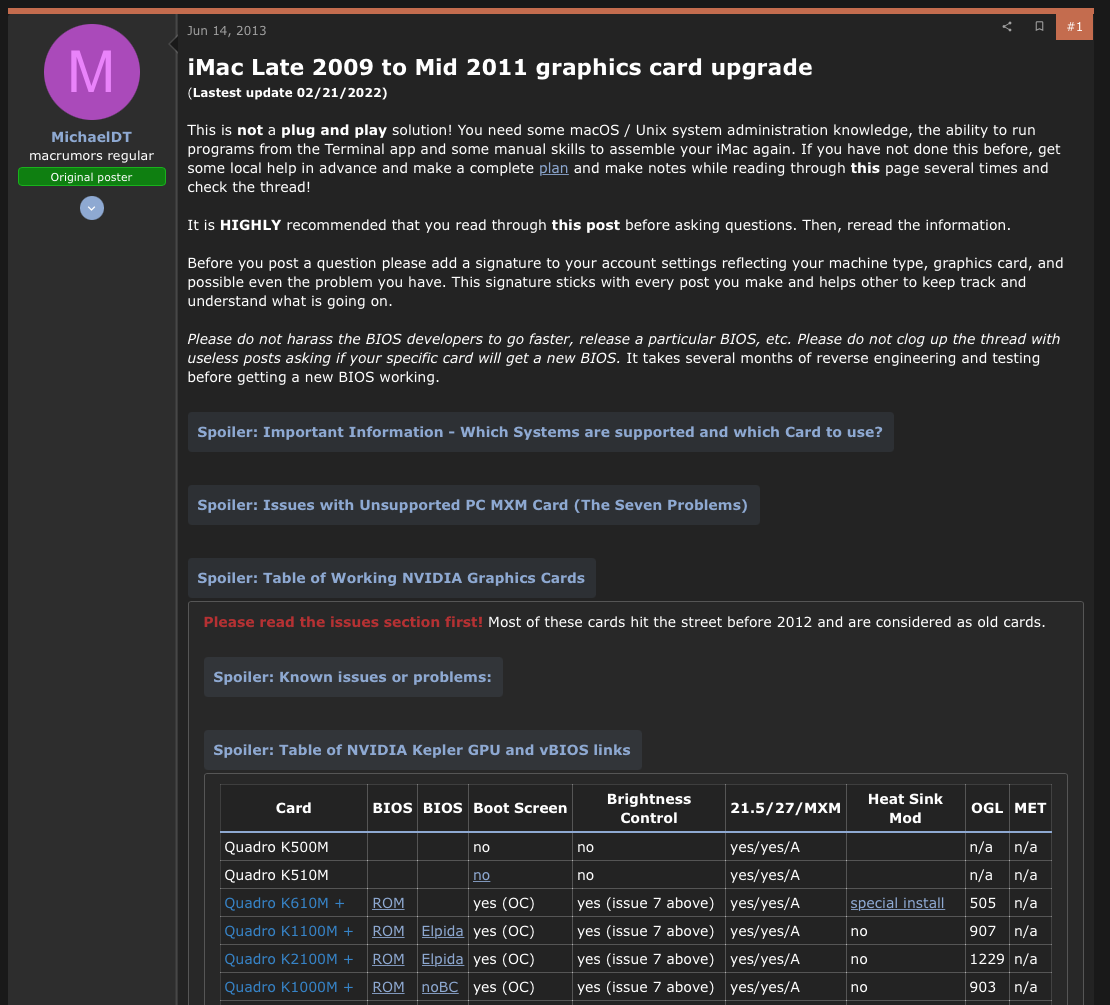
Task: Open MichaelDT's username profile link
Action: (91, 137)
